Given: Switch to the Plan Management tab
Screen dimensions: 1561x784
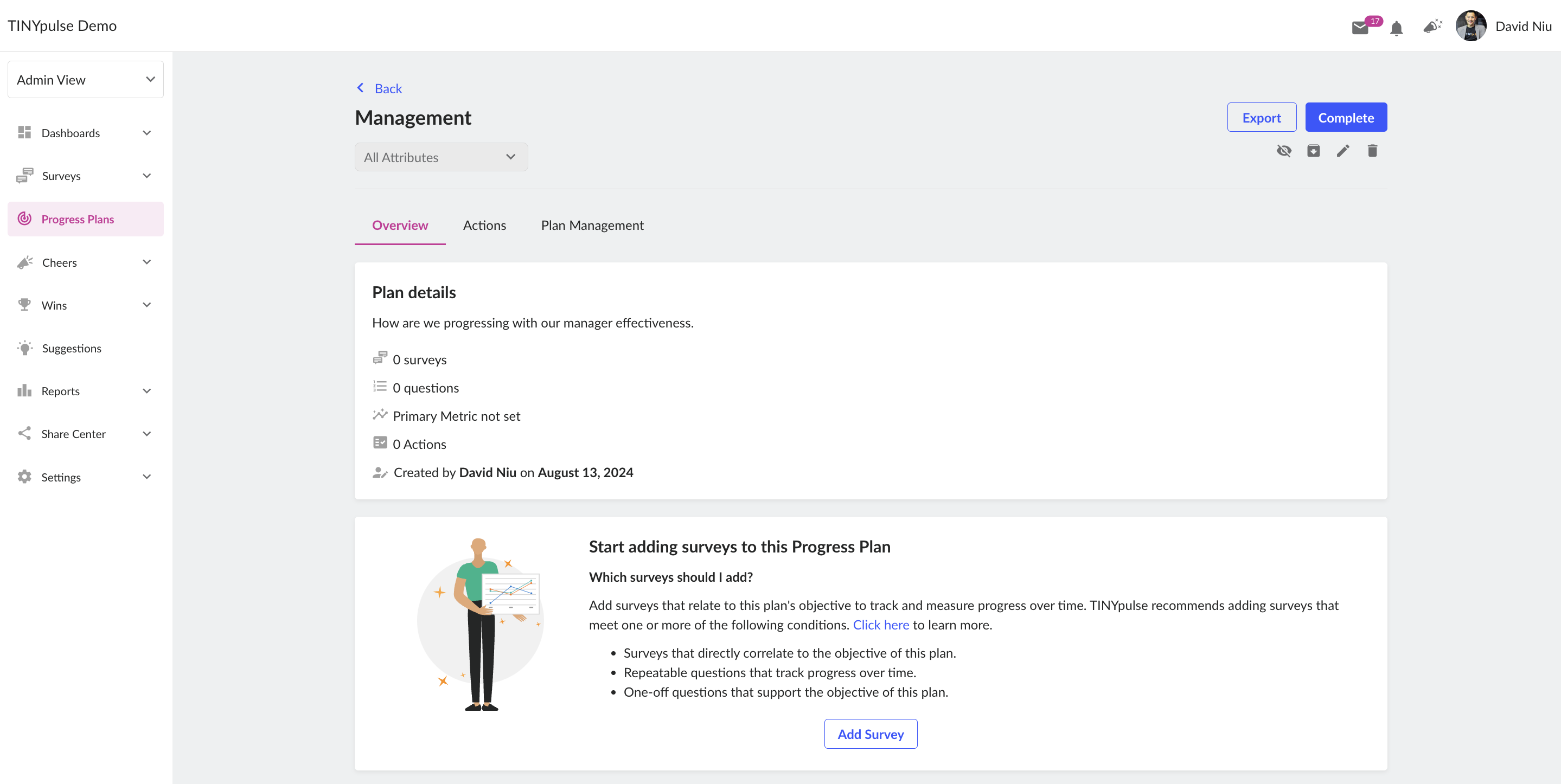Looking at the screenshot, I should [x=592, y=226].
